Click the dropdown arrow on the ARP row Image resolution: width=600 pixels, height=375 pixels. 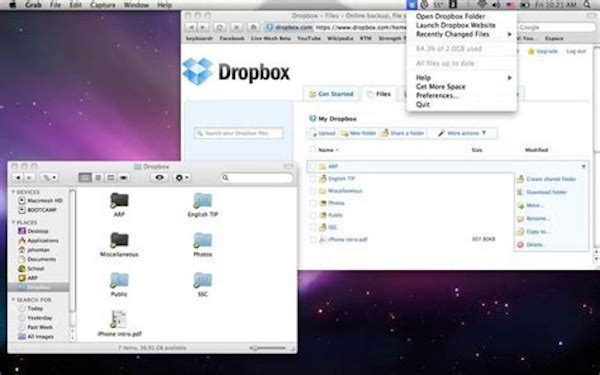584,166
